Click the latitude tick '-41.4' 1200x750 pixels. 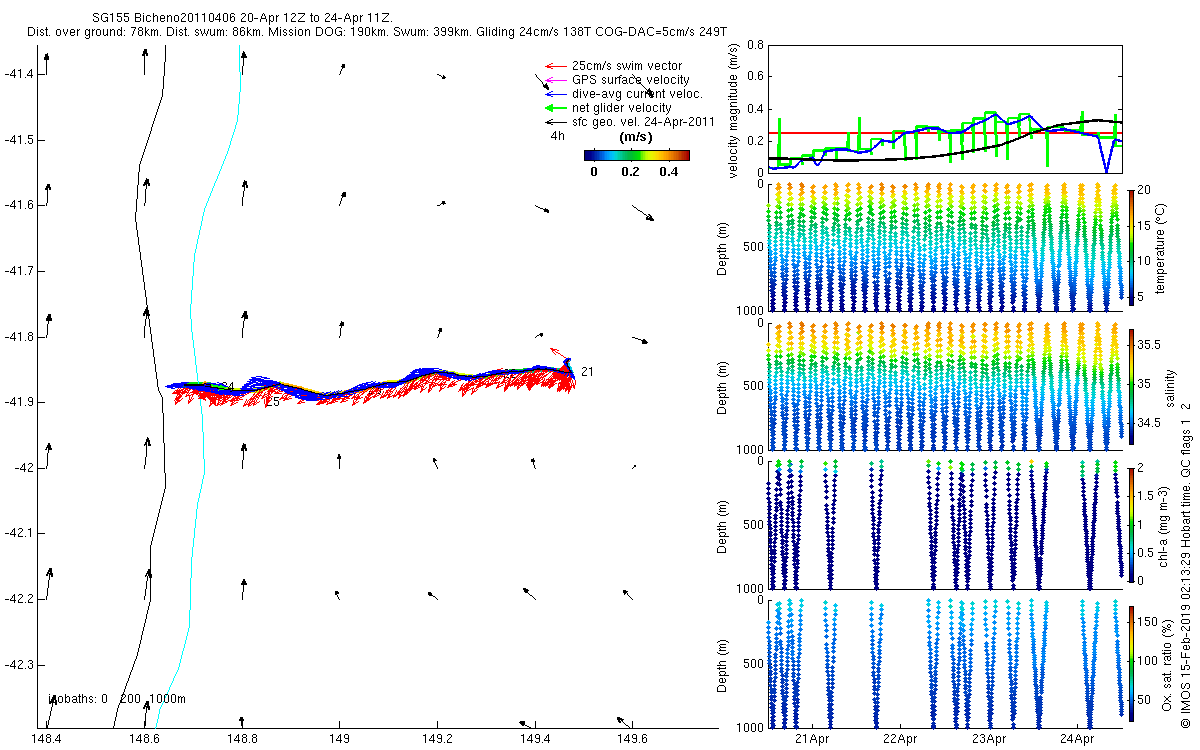pos(20,74)
